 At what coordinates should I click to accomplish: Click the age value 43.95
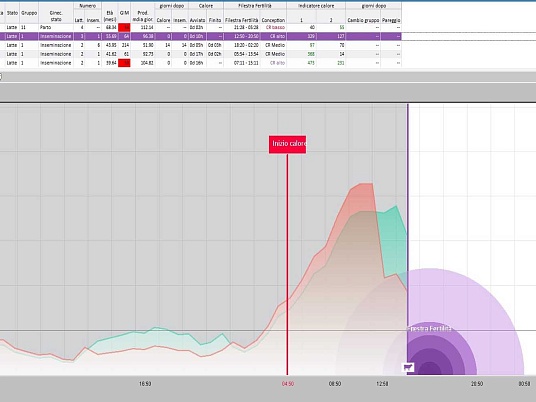click(x=111, y=45)
